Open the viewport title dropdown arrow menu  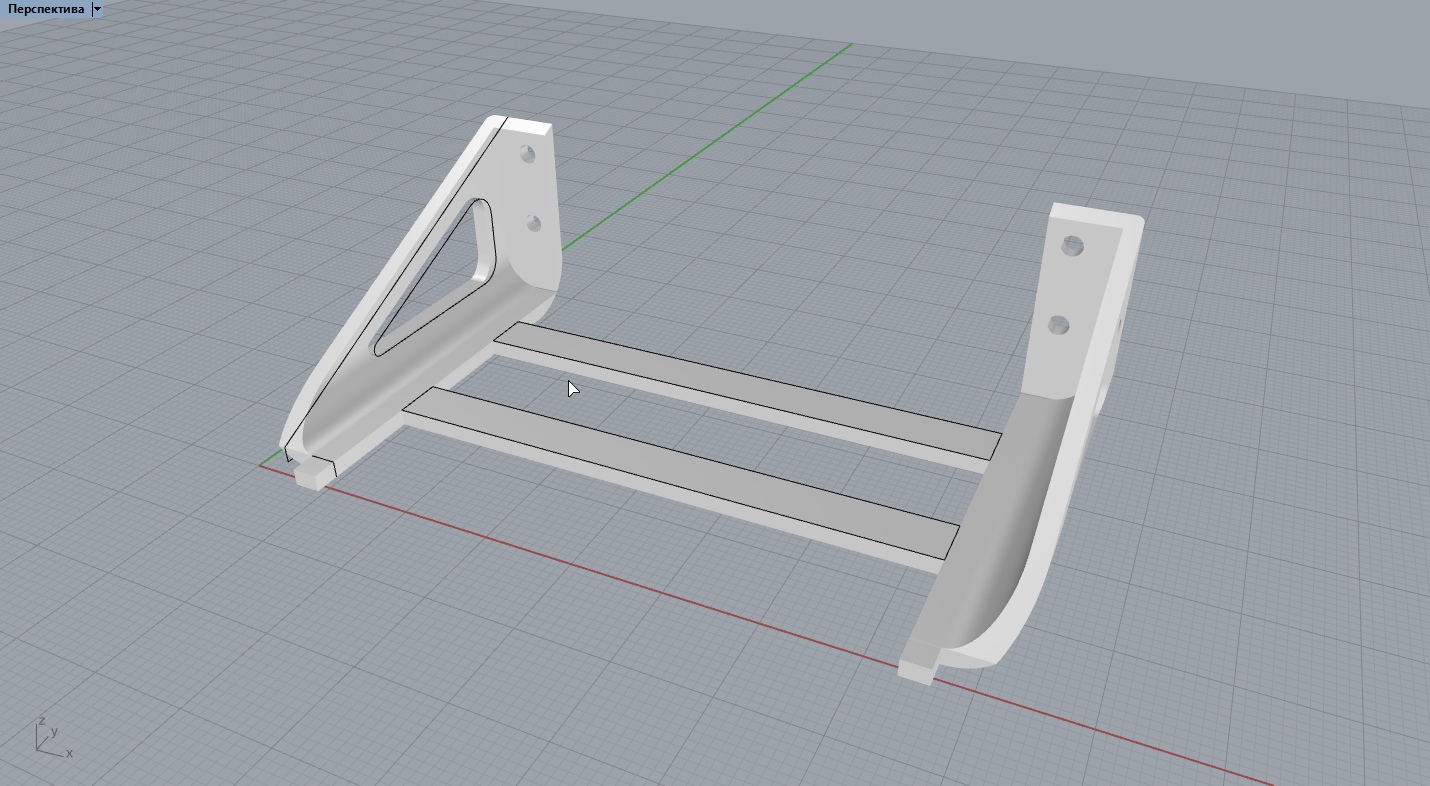tap(97, 9)
